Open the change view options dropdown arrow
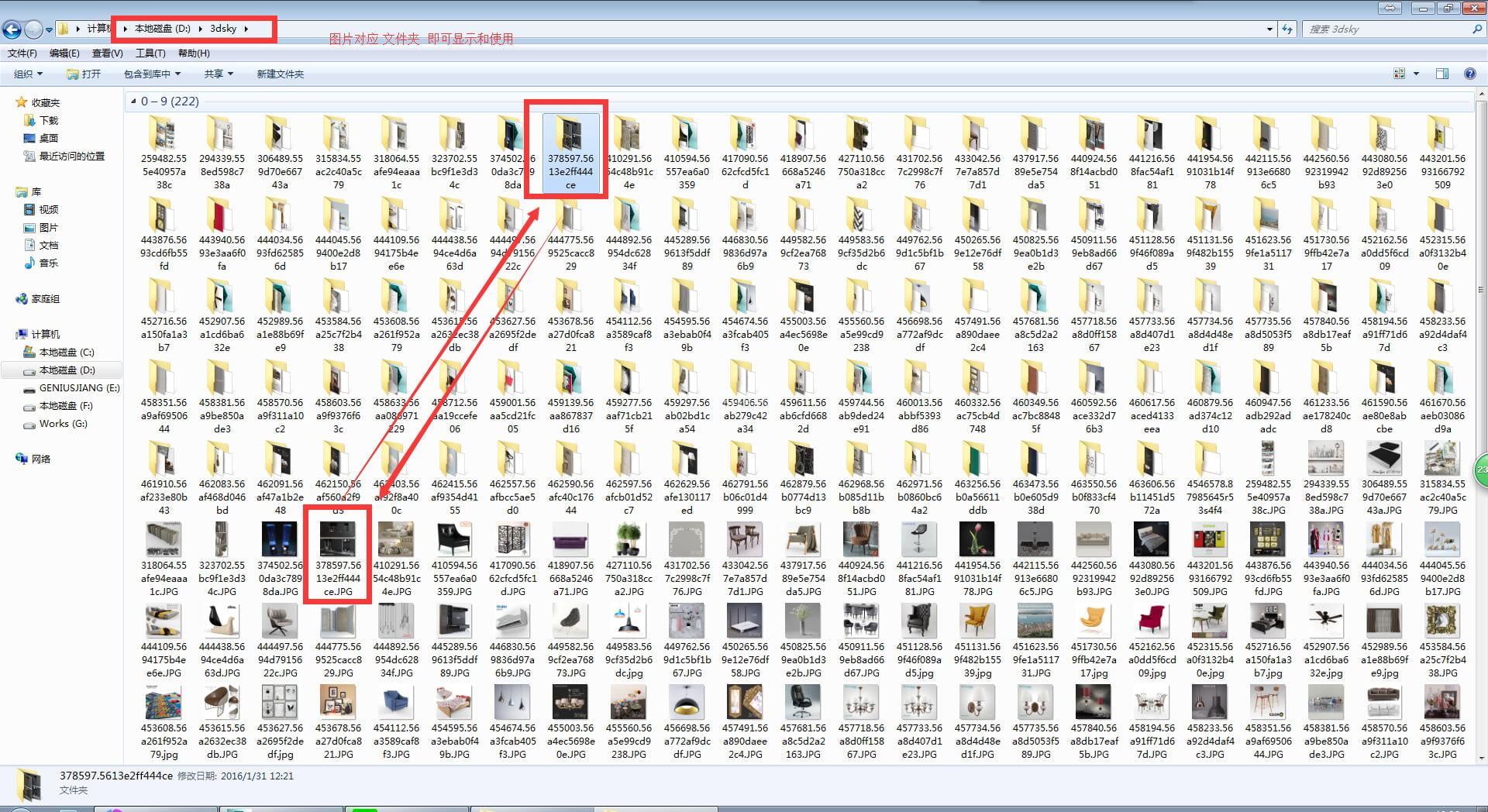The height and width of the screenshot is (812, 1488). tap(1416, 74)
